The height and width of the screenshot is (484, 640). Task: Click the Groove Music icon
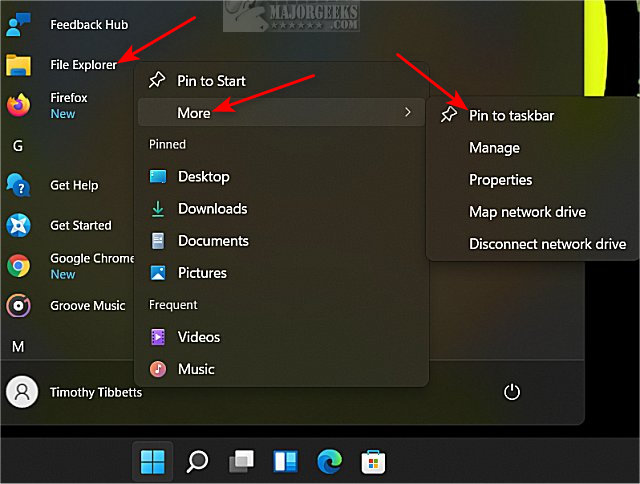tap(18, 306)
